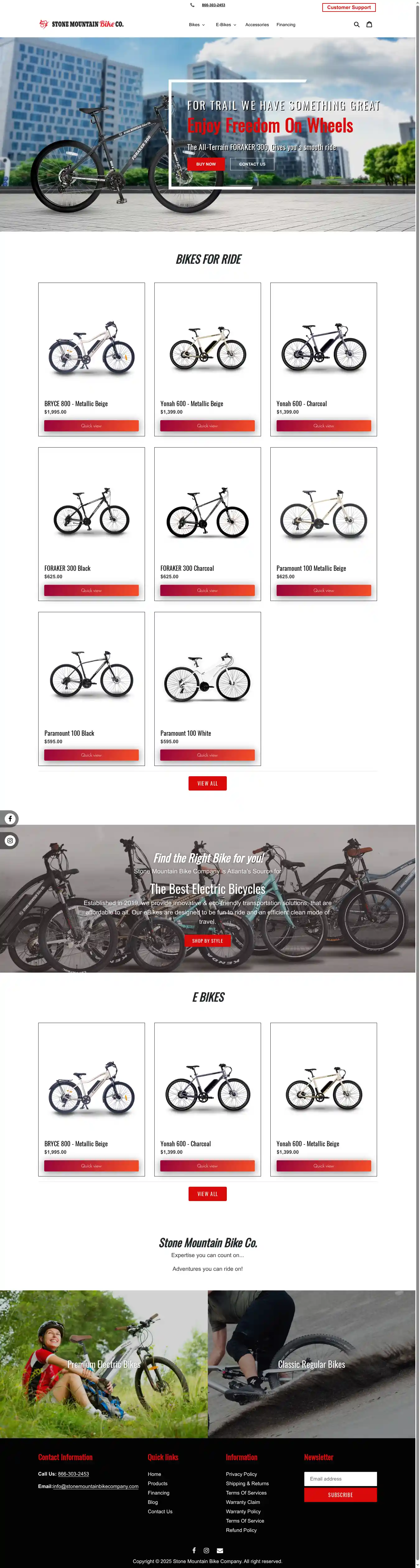Open the floating Facebook side icon
This screenshot has height=1568, width=420.
[10, 819]
